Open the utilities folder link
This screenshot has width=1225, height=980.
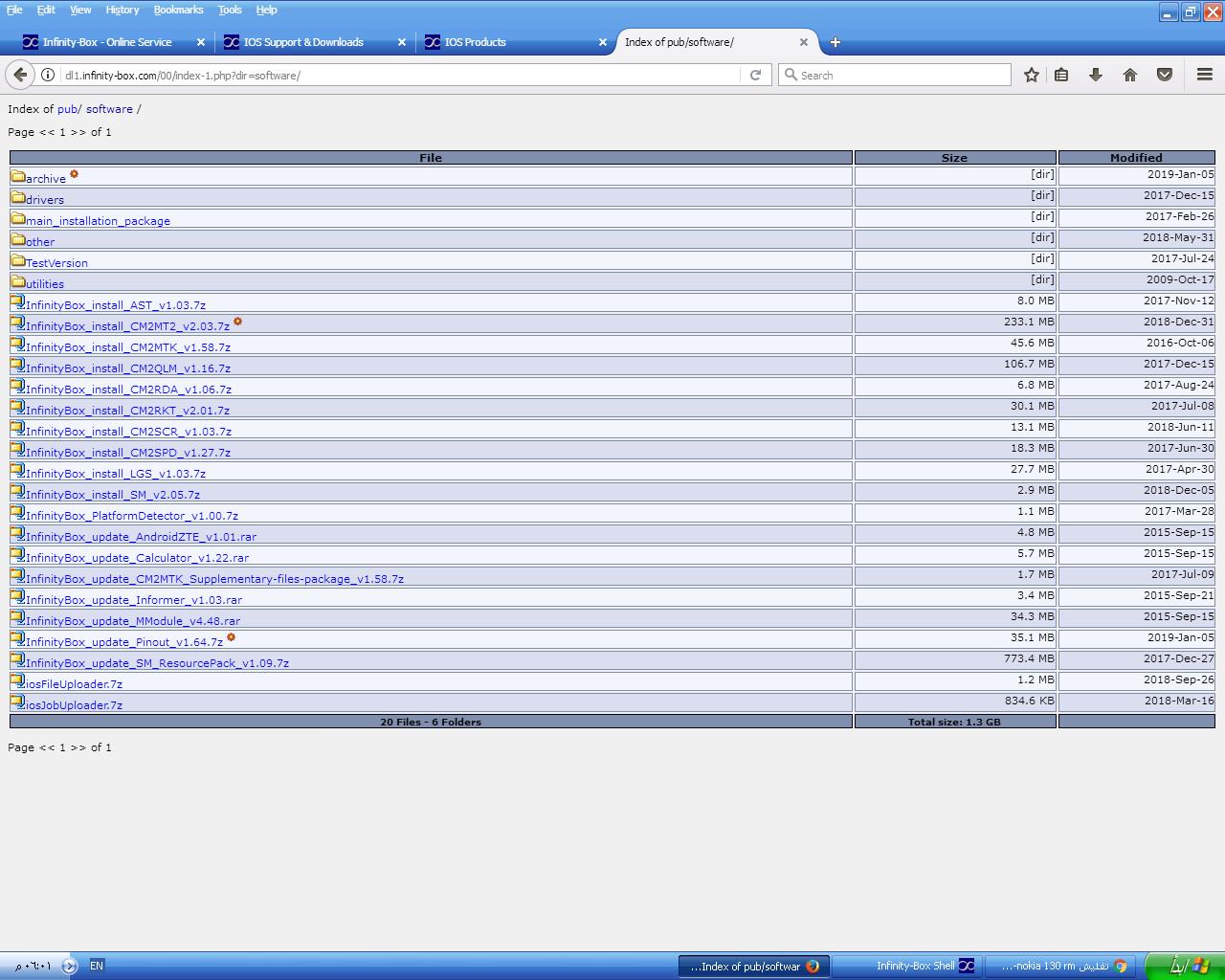pos(45,284)
